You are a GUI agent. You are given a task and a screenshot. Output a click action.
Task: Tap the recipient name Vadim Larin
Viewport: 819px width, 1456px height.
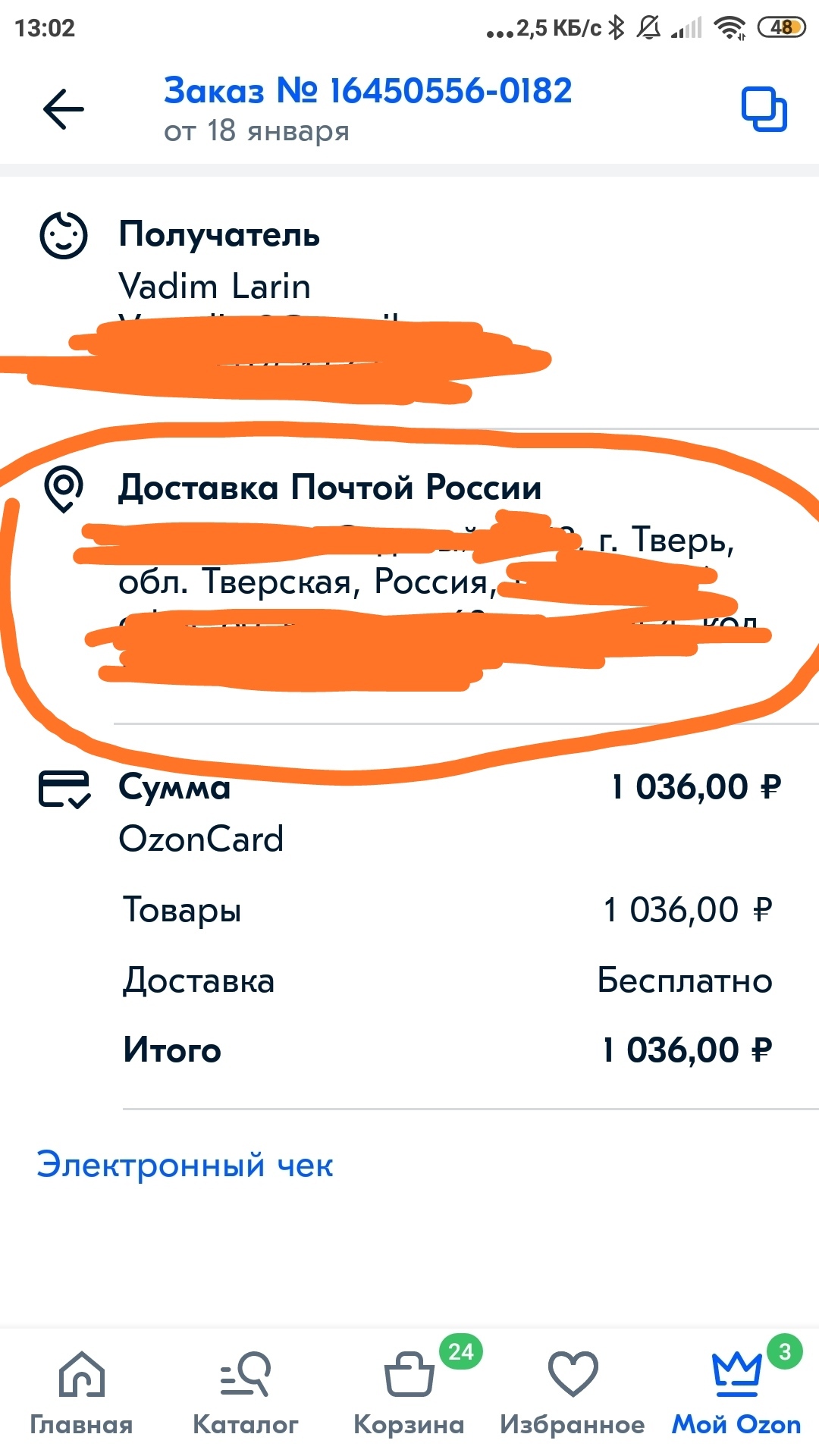(x=215, y=287)
